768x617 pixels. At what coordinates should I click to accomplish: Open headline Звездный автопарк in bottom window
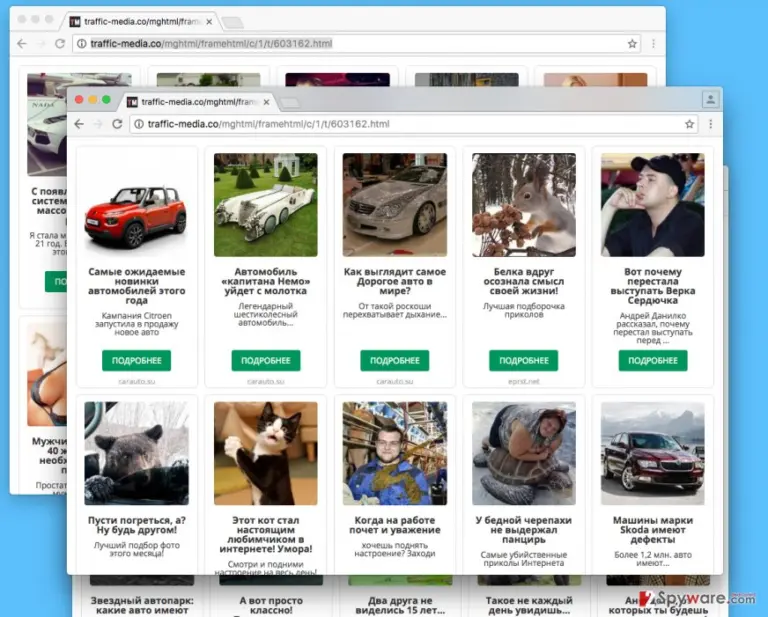[x=142, y=605]
